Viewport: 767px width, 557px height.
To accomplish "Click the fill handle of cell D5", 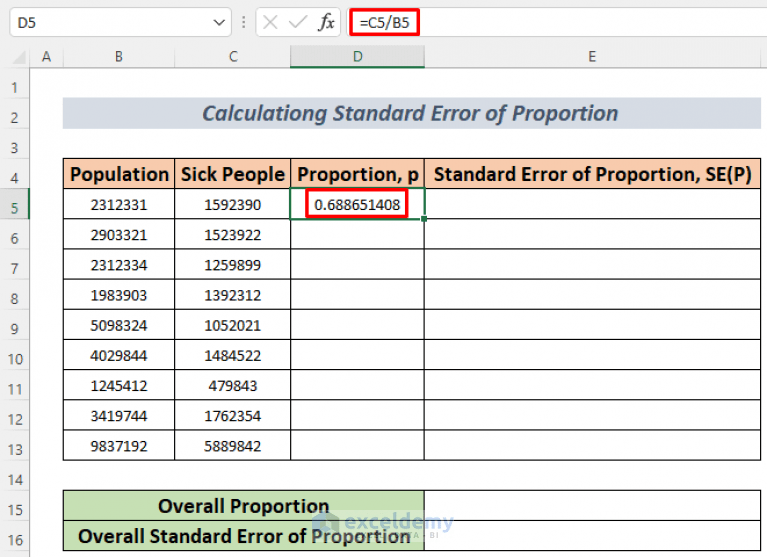I will pos(424,219).
